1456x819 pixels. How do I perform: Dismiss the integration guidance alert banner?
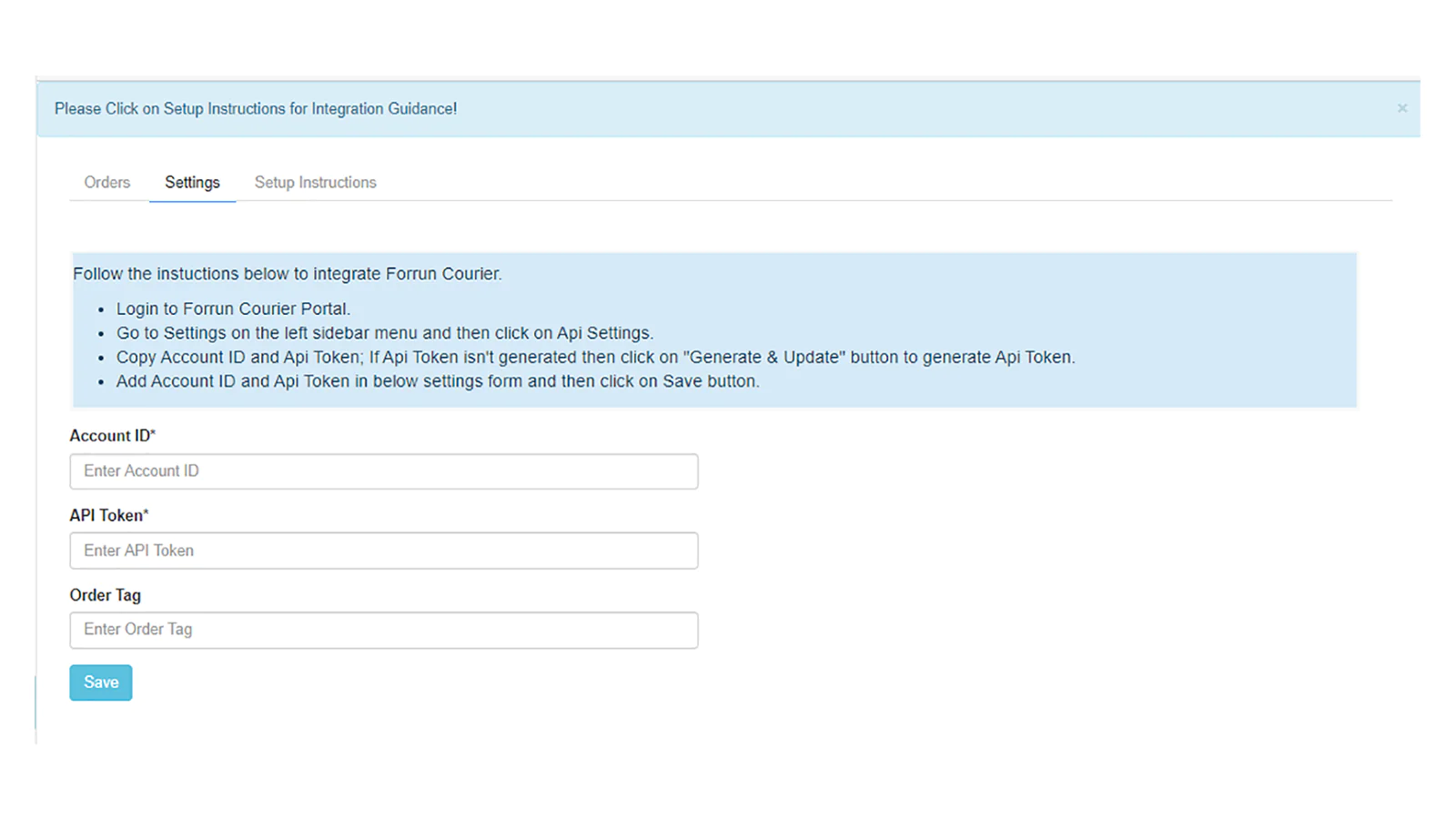[1401, 108]
